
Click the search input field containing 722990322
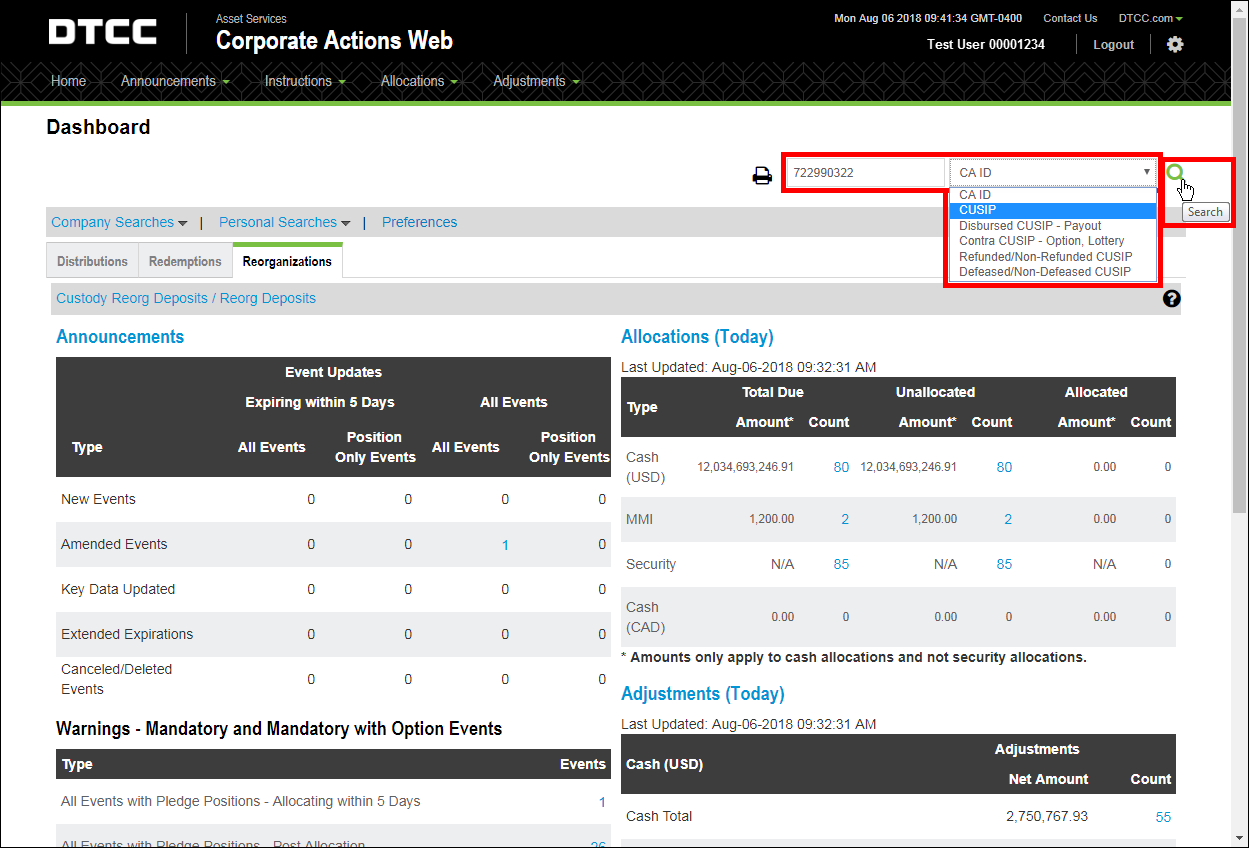tap(865, 172)
